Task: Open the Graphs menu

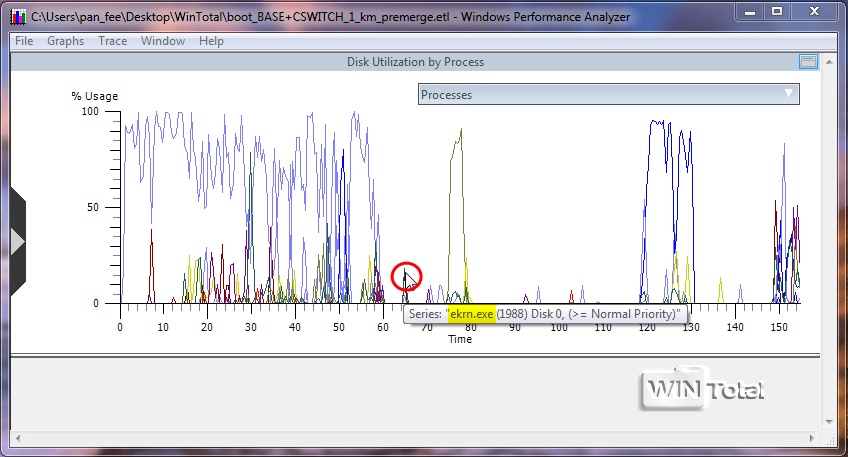Action: 65,41
